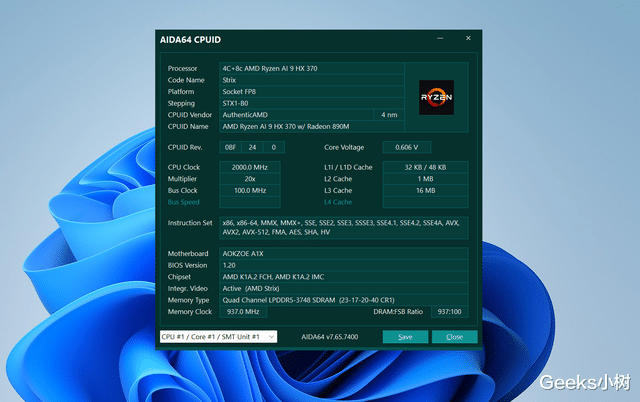Click the Platform value Socket FP8
This screenshot has height=402, width=640.
(312, 91)
